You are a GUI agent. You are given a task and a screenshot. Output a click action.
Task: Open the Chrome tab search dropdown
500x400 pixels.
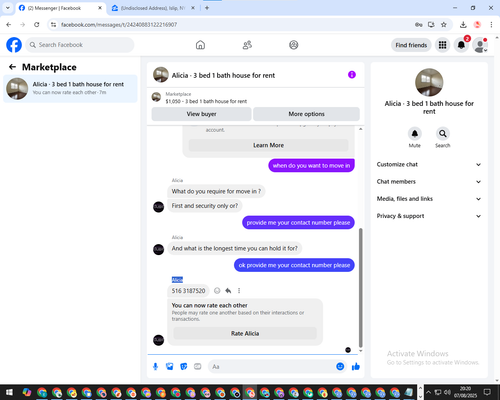point(8,8)
